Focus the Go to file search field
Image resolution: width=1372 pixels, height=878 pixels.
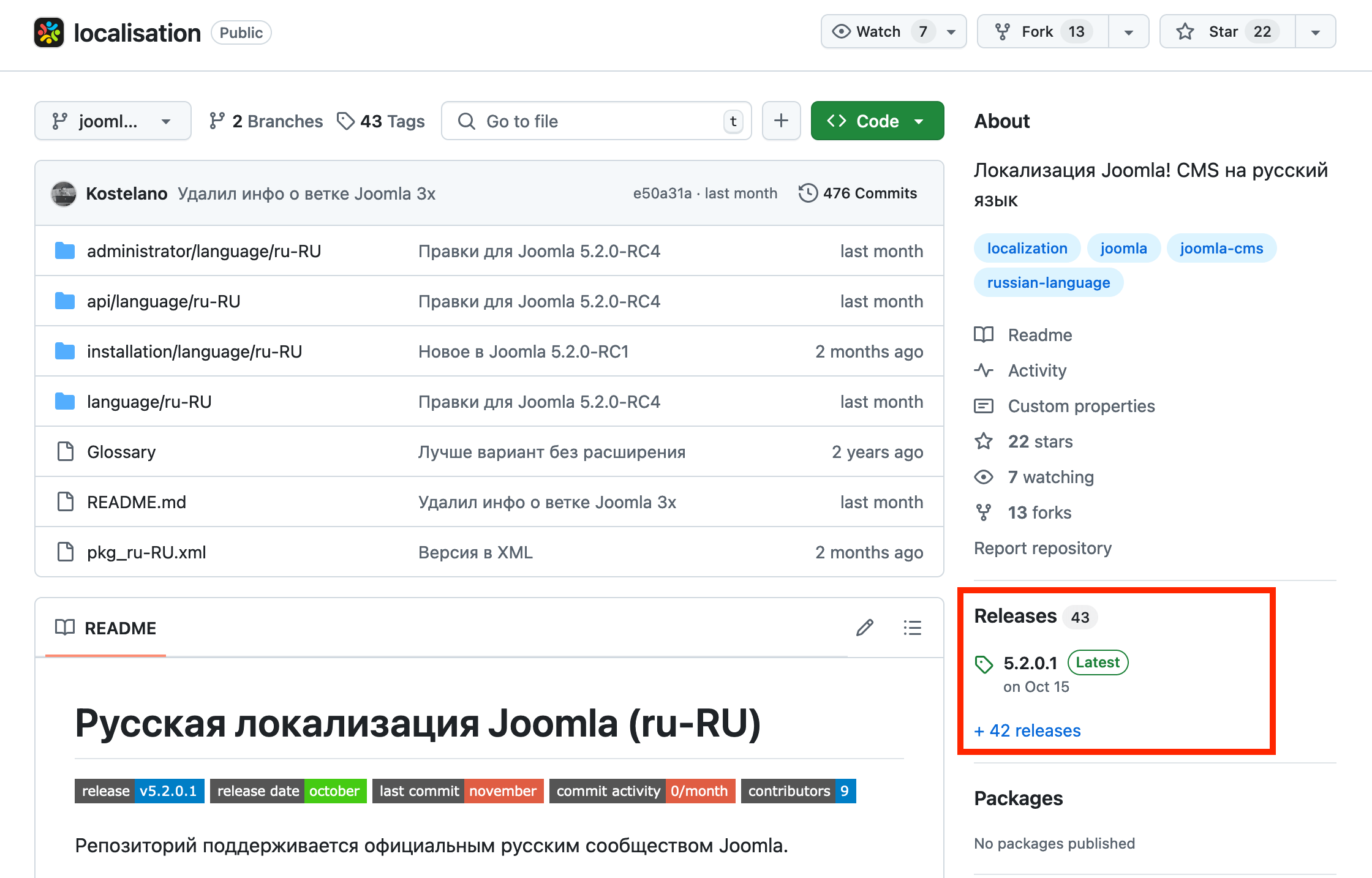[x=597, y=121]
